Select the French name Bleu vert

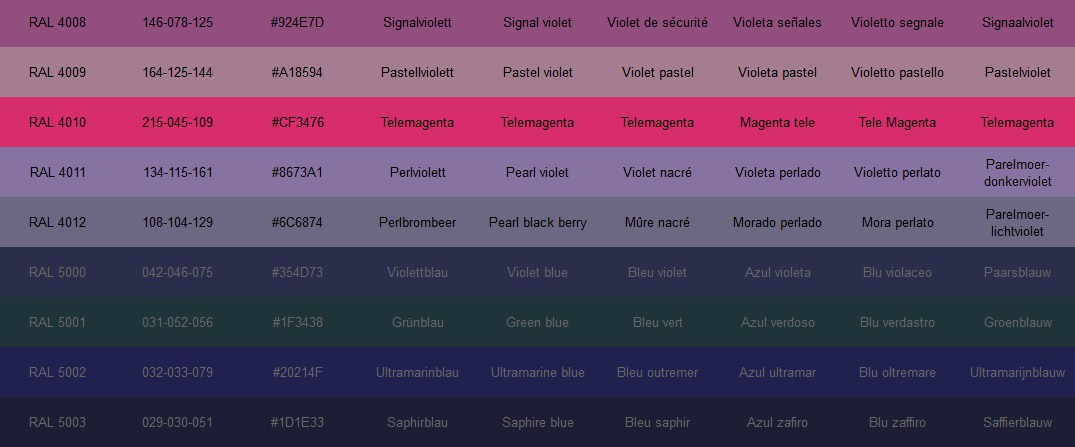657,322
